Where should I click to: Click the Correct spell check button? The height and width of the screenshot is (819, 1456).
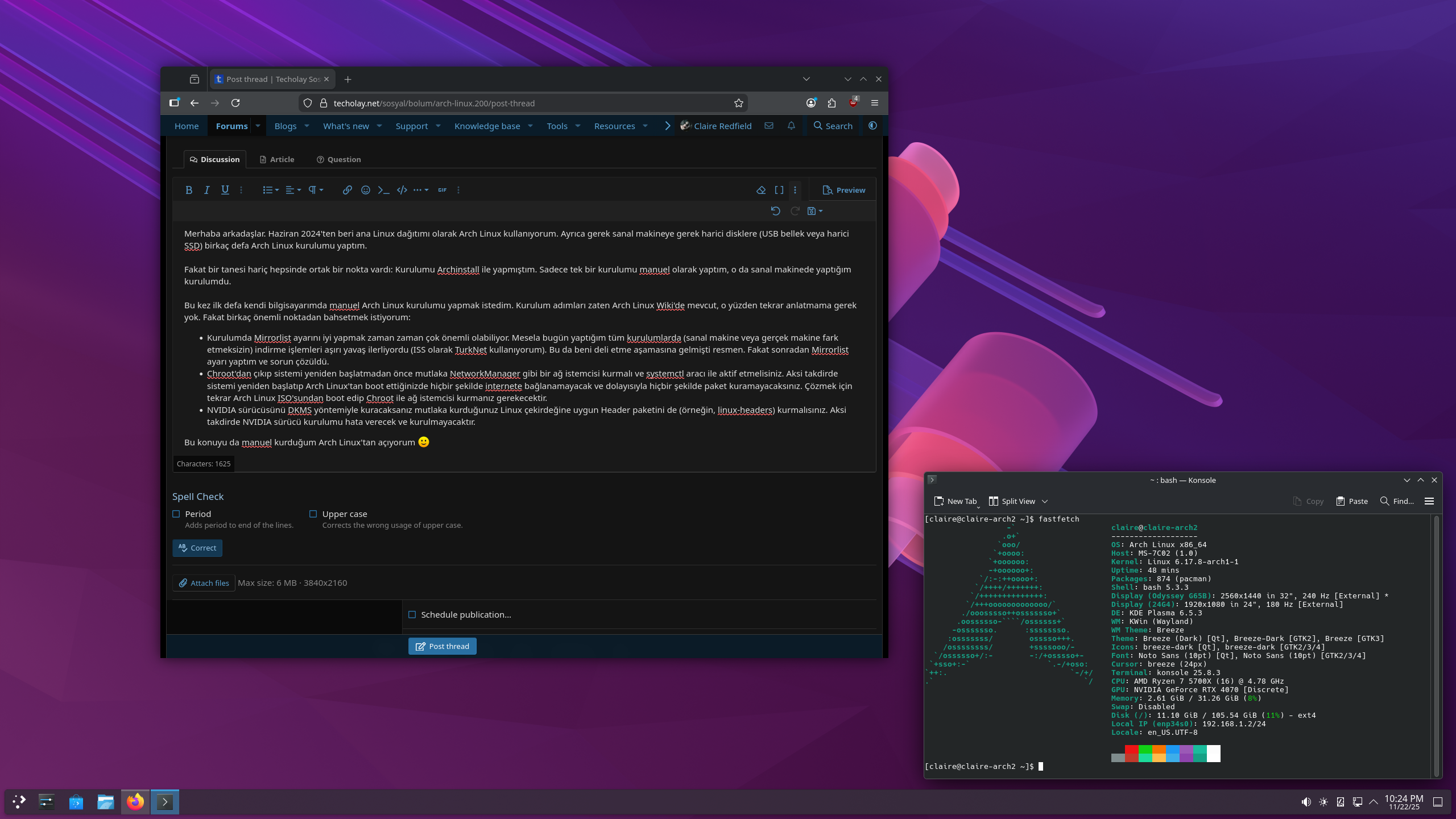click(x=197, y=548)
